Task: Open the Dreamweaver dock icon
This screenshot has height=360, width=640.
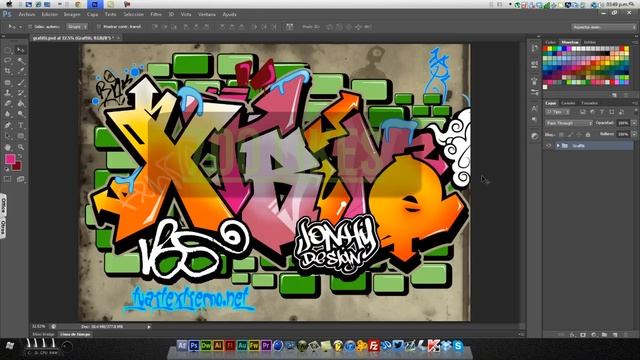Action: tap(206, 346)
